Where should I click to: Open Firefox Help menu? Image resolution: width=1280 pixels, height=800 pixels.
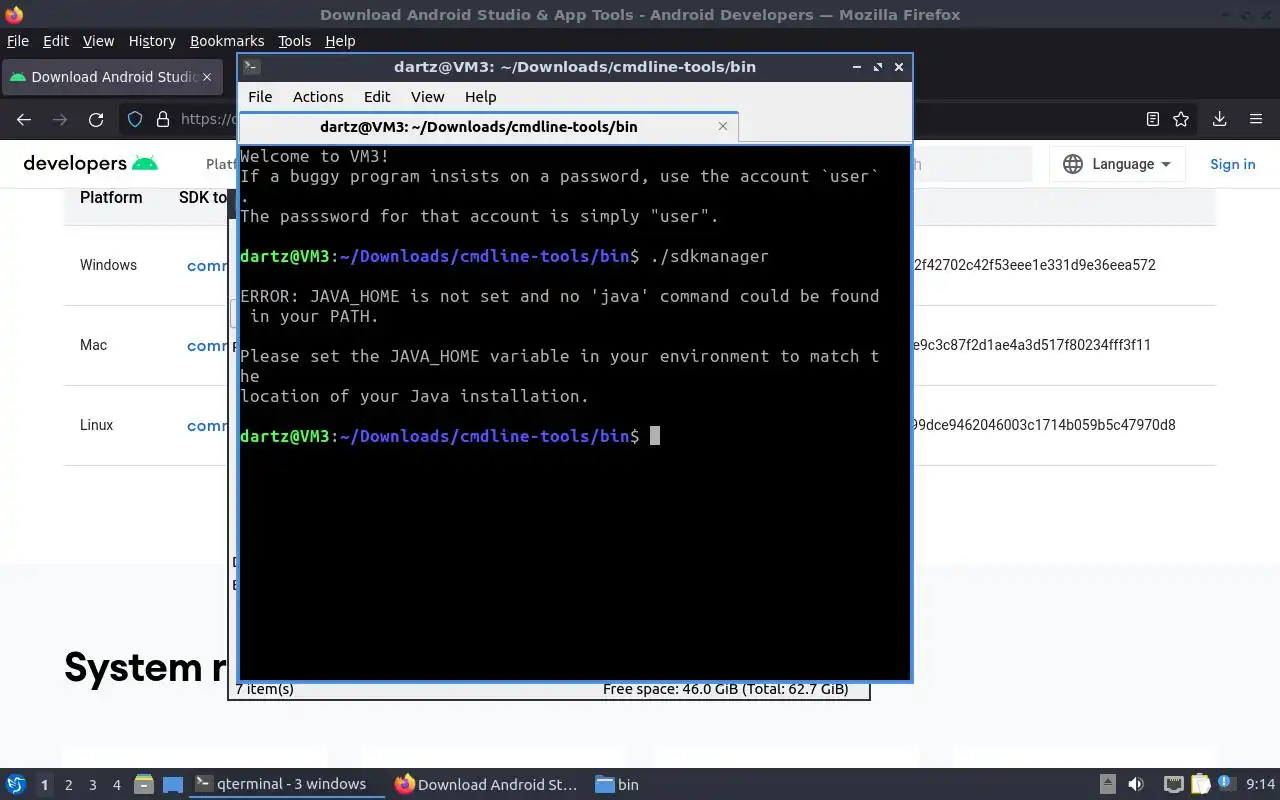point(340,41)
